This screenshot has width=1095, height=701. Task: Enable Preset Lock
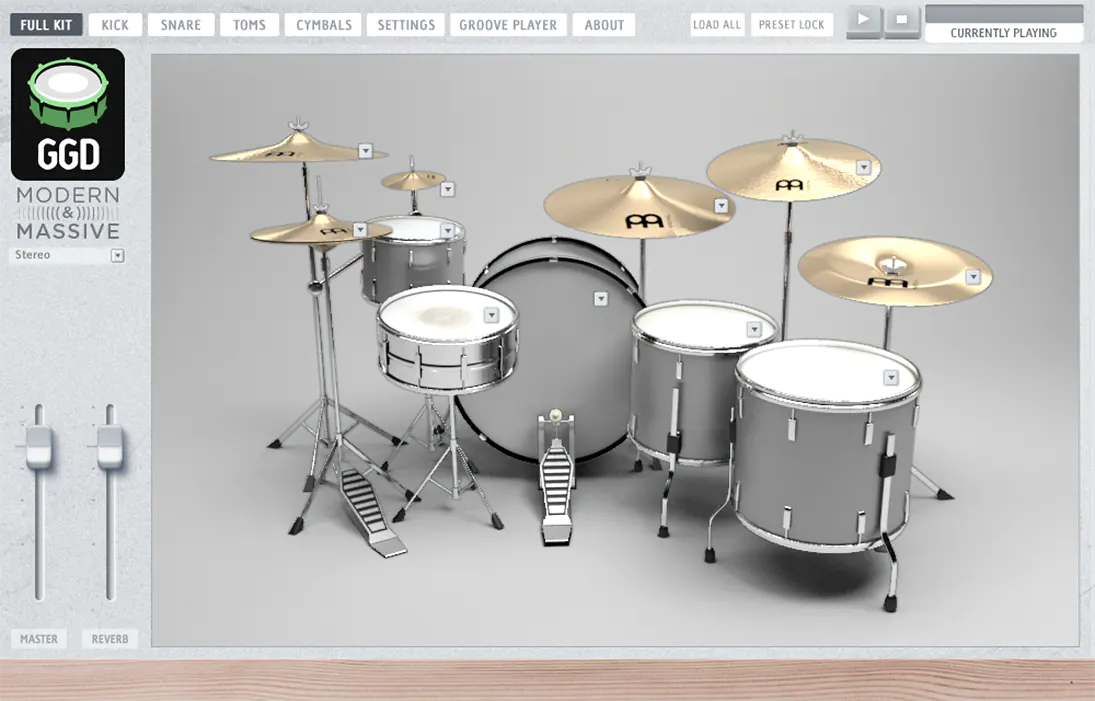(791, 25)
